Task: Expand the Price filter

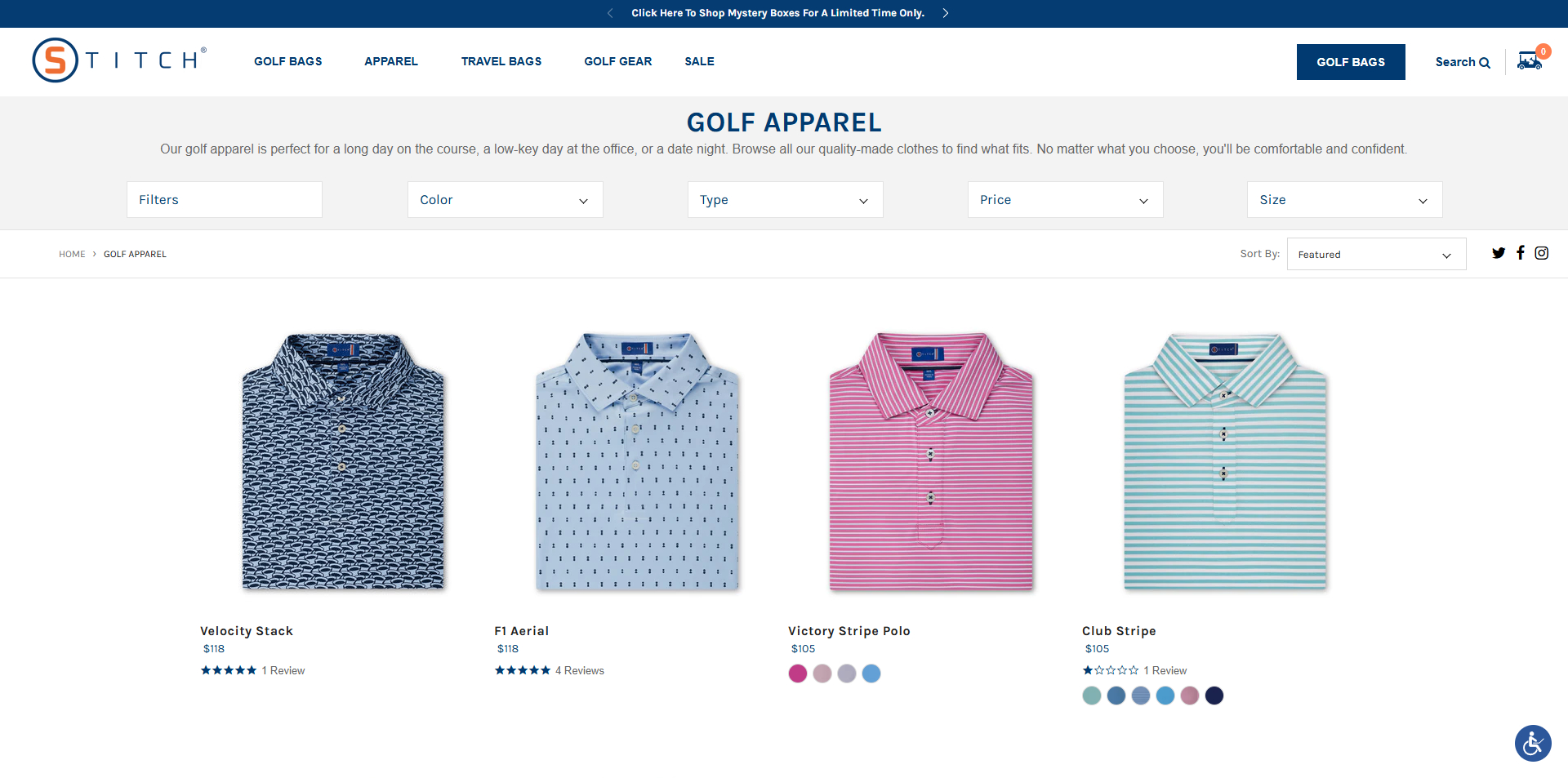Action: click(x=1064, y=199)
